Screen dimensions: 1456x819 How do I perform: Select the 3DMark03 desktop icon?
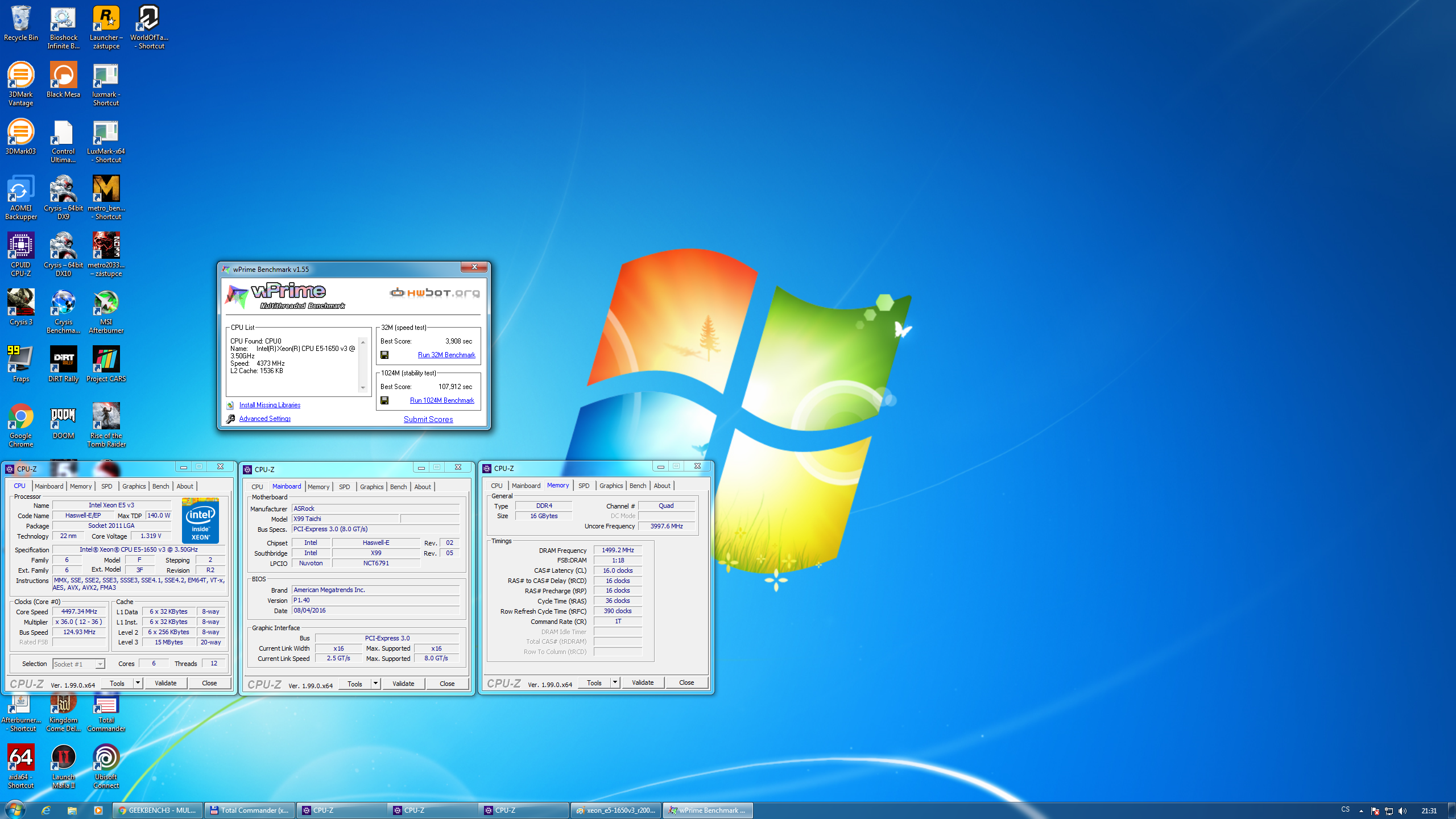pyautogui.click(x=21, y=136)
